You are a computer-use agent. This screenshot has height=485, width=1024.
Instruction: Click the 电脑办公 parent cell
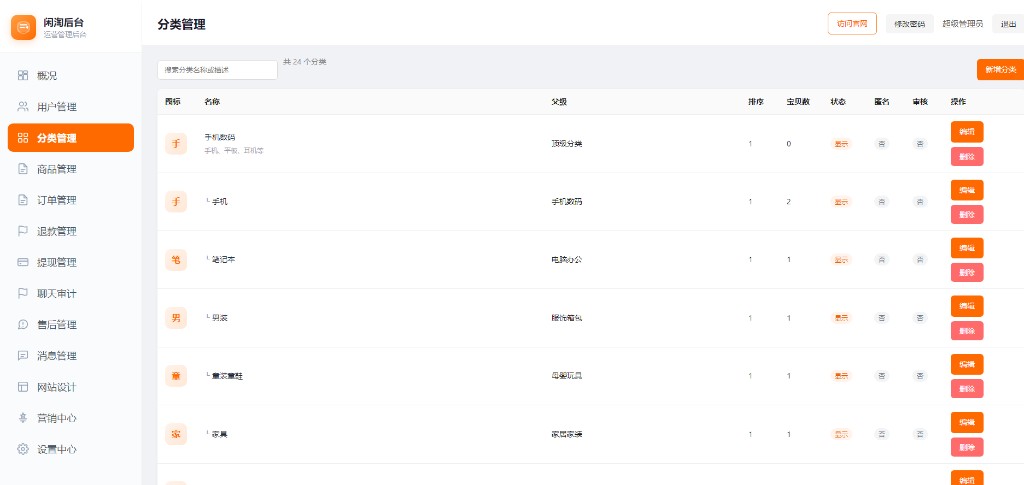[566, 260]
